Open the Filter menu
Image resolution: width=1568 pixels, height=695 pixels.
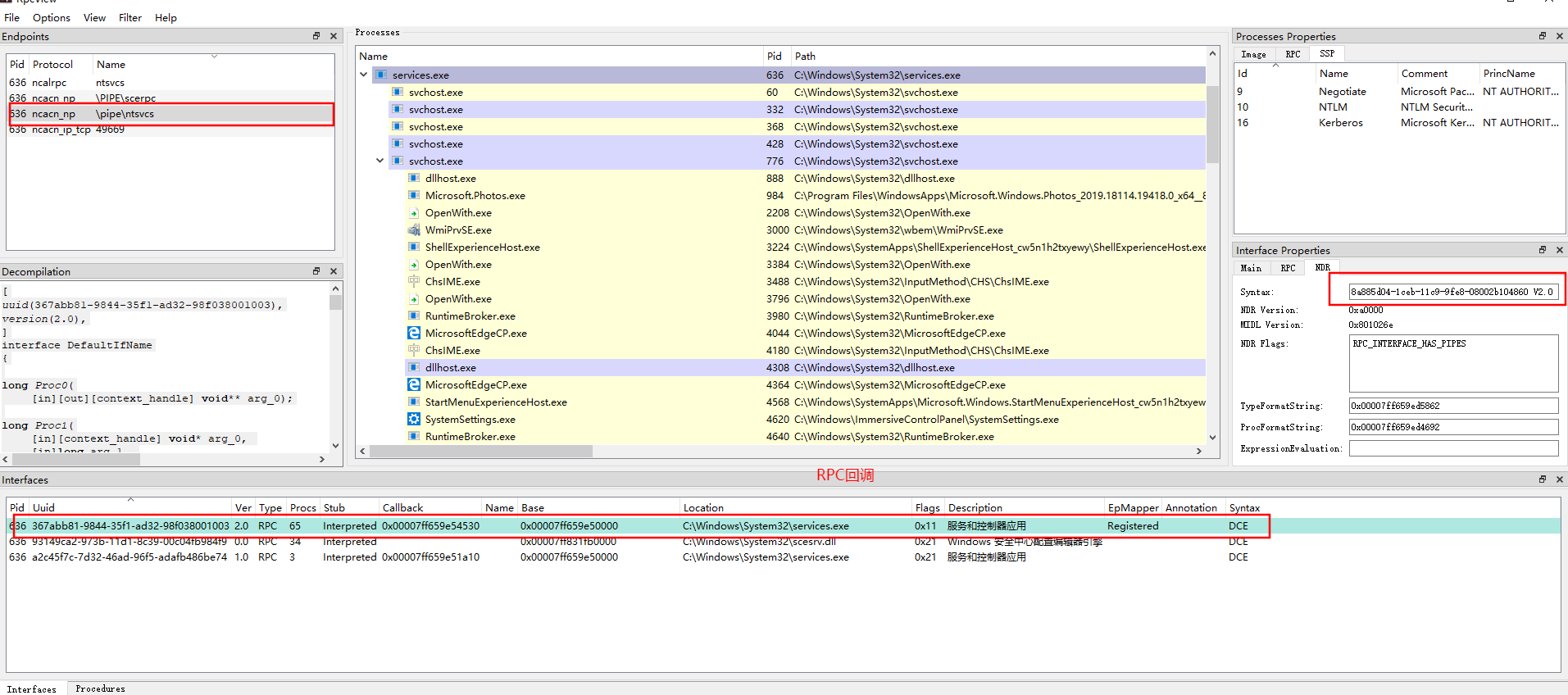click(x=130, y=17)
